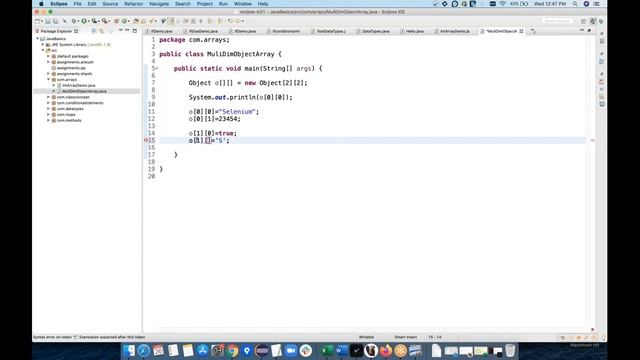
Task: Expand JRE System Library node
Action: 43,44
